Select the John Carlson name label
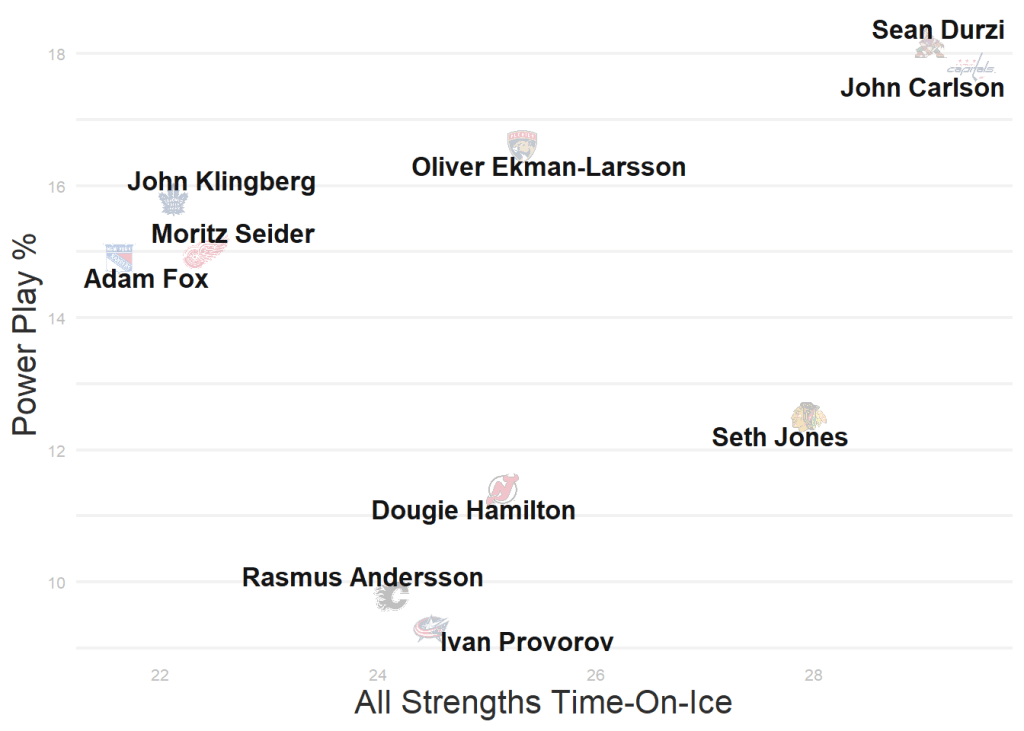This screenshot has width=1024, height=731. pos(921,88)
